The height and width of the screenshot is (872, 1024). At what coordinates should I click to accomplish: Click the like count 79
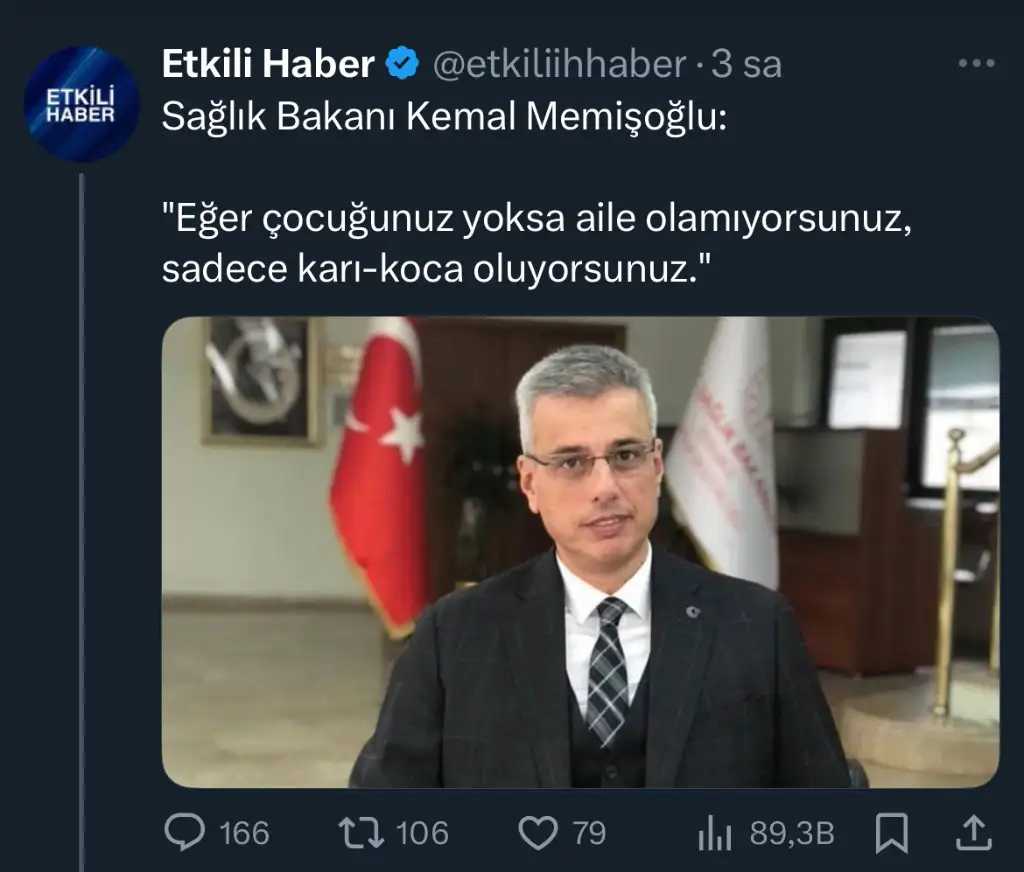(590, 833)
